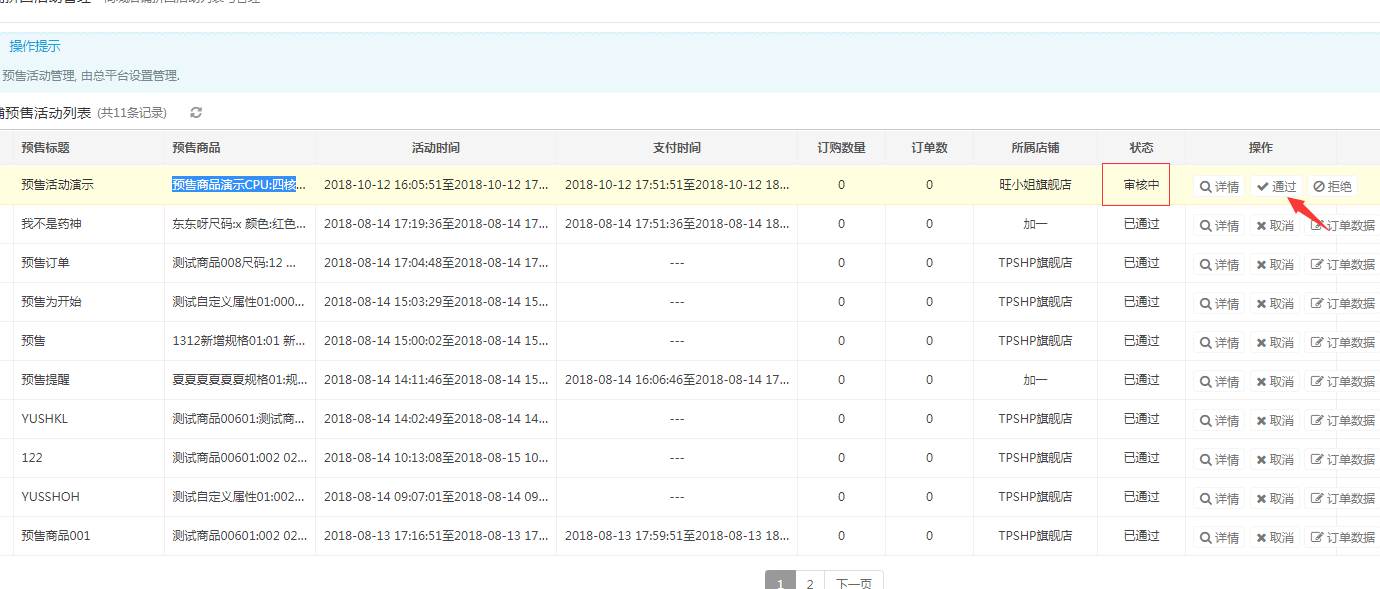View 详情 of 预售订单 row

(x=1219, y=265)
